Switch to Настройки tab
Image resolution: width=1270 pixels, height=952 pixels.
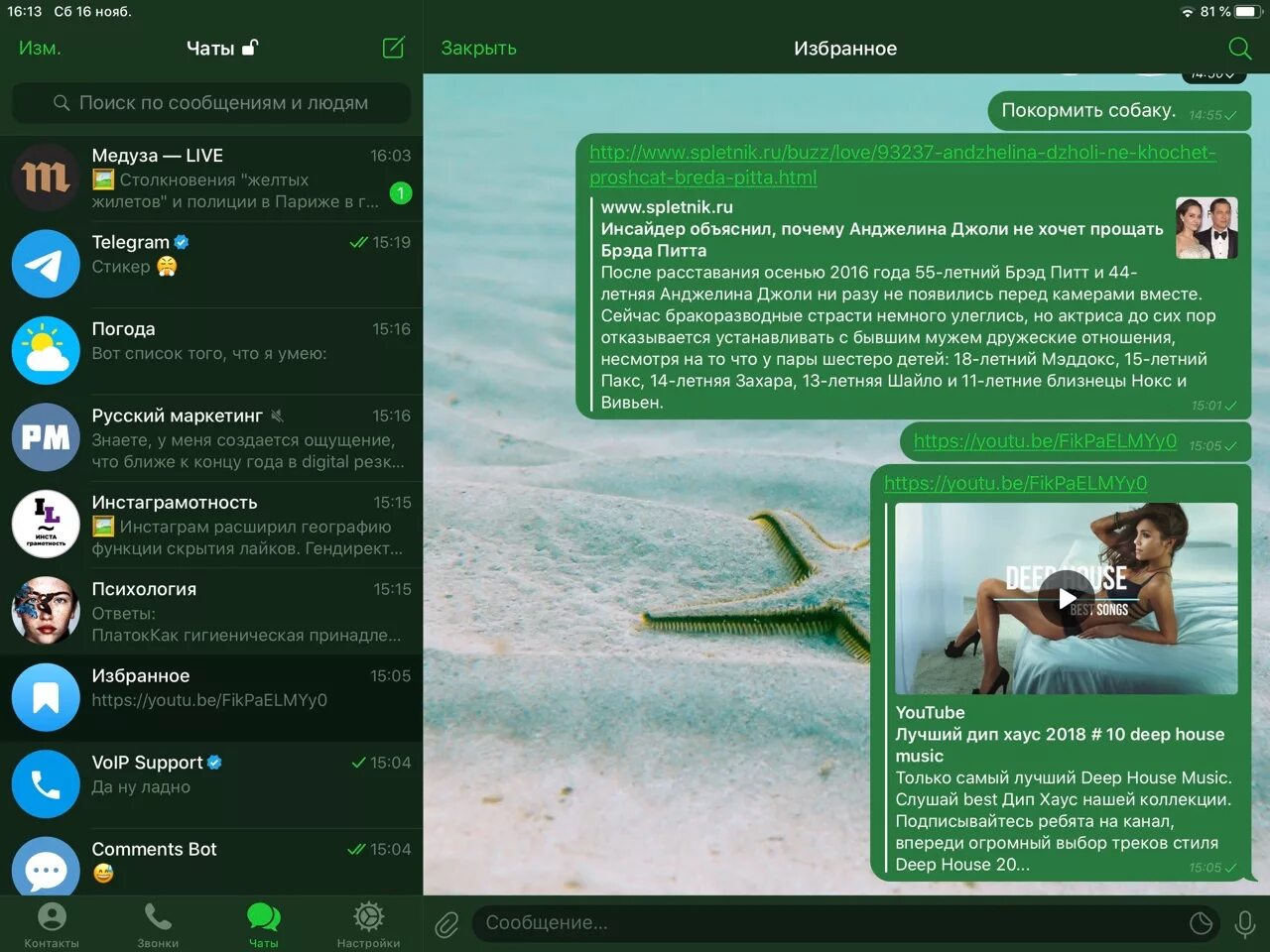tap(368, 924)
